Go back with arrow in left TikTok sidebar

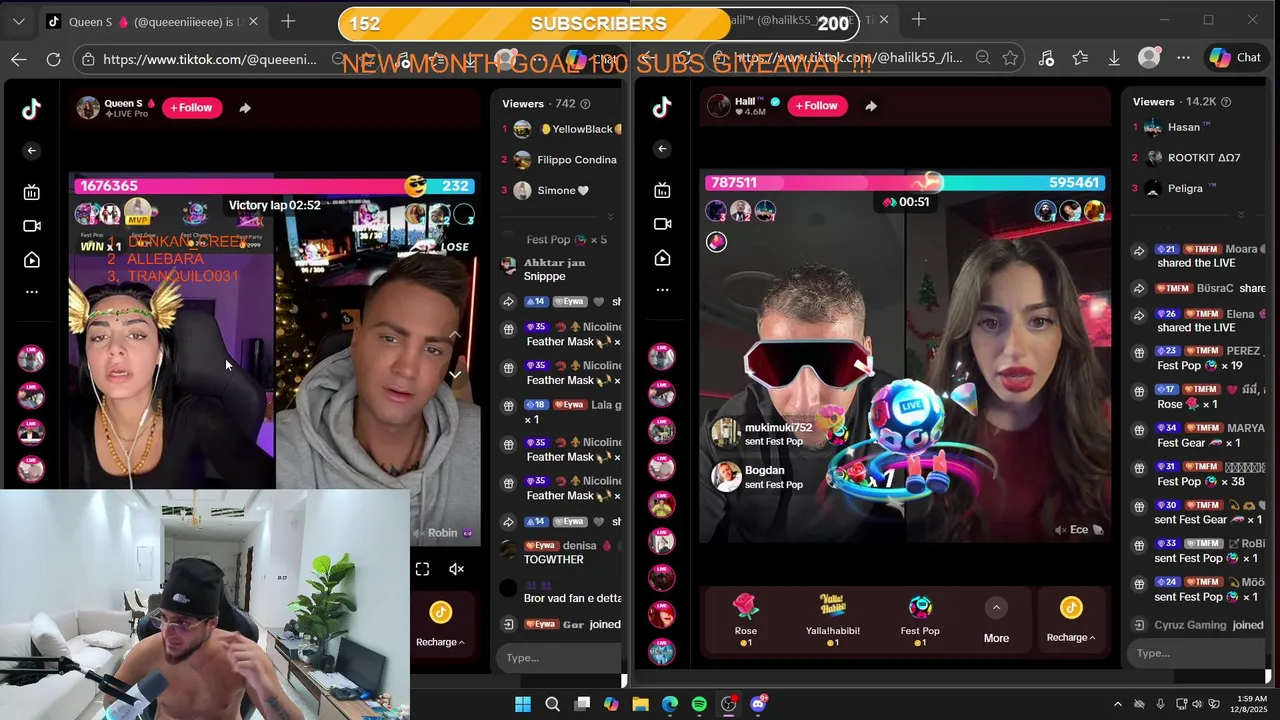[x=32, y=151]
